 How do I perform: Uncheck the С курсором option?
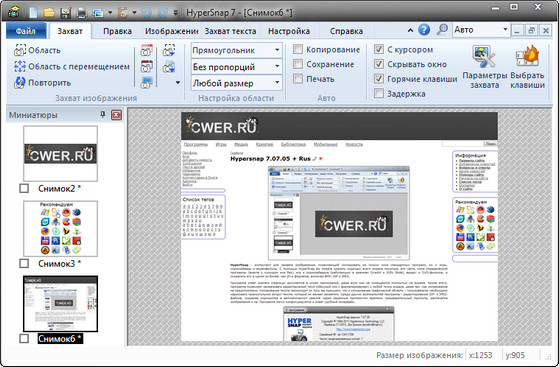pos(379,49)
